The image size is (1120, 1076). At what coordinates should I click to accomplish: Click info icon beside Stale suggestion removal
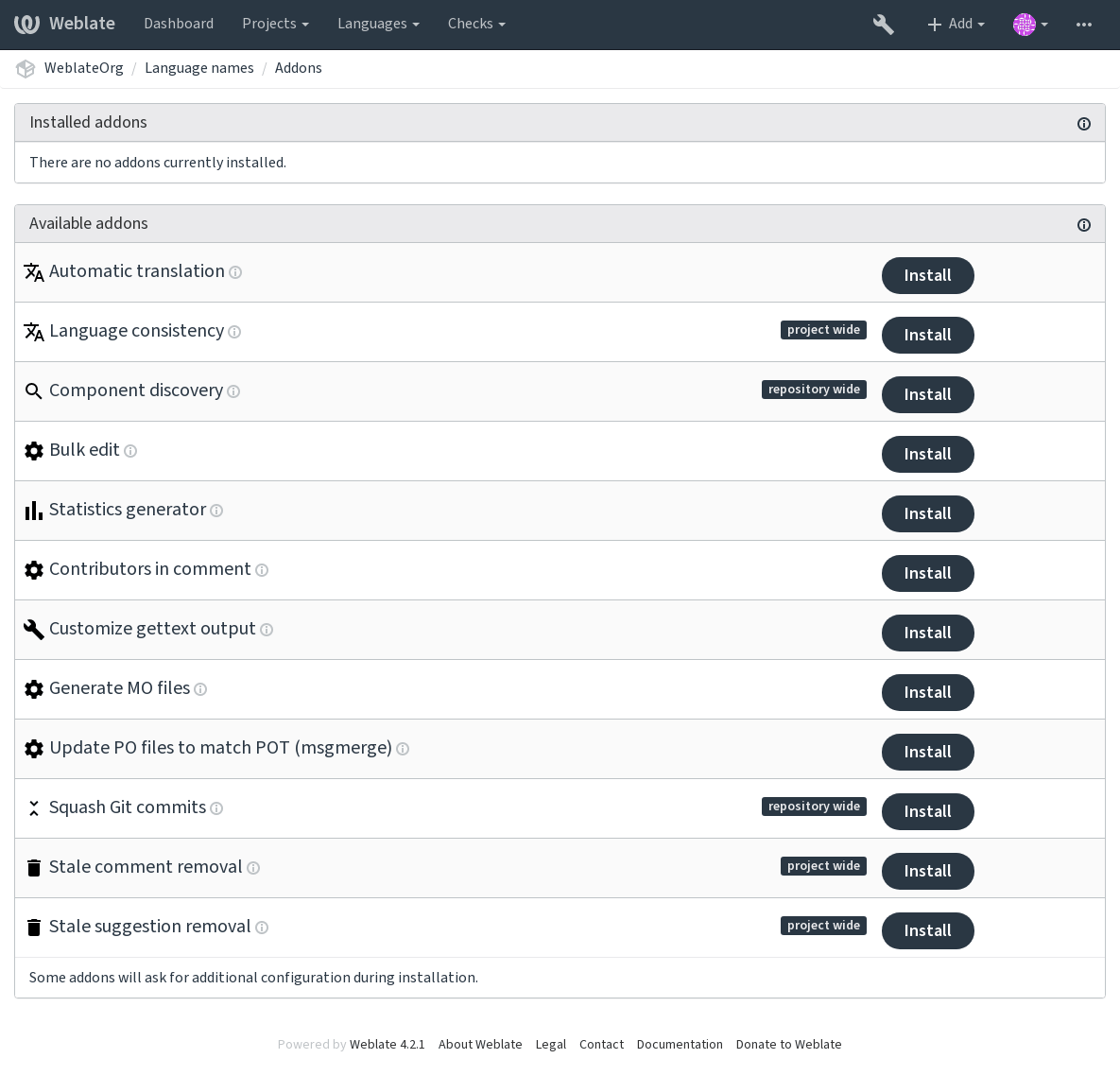coord(262,928)
